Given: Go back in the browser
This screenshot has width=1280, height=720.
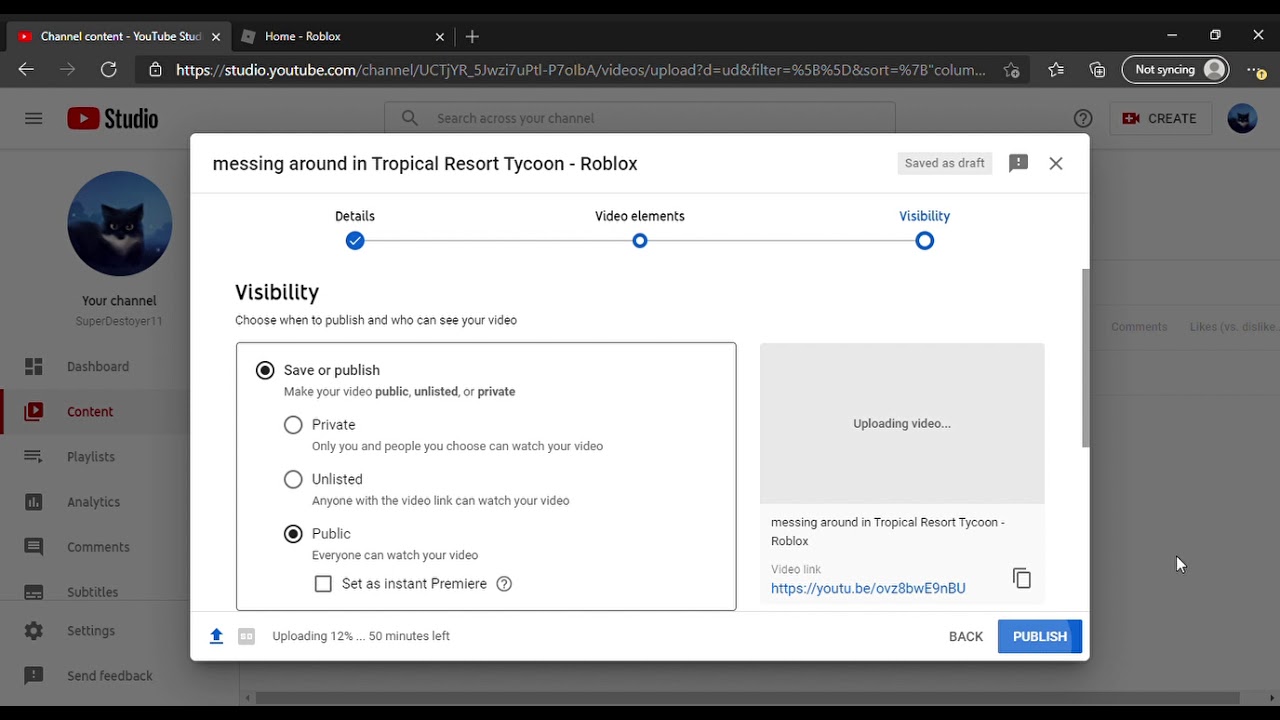Looking at the screenshot, I should [x=26, y=69].
